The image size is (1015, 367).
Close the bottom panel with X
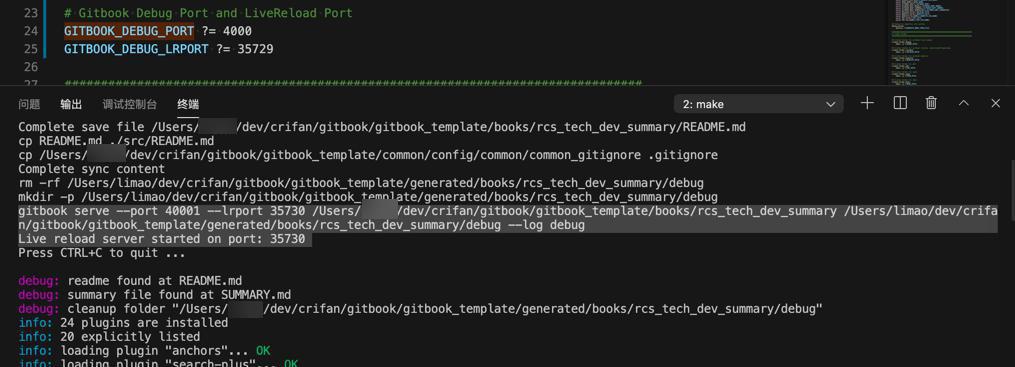pyautogui.click(x=996, y=104)
